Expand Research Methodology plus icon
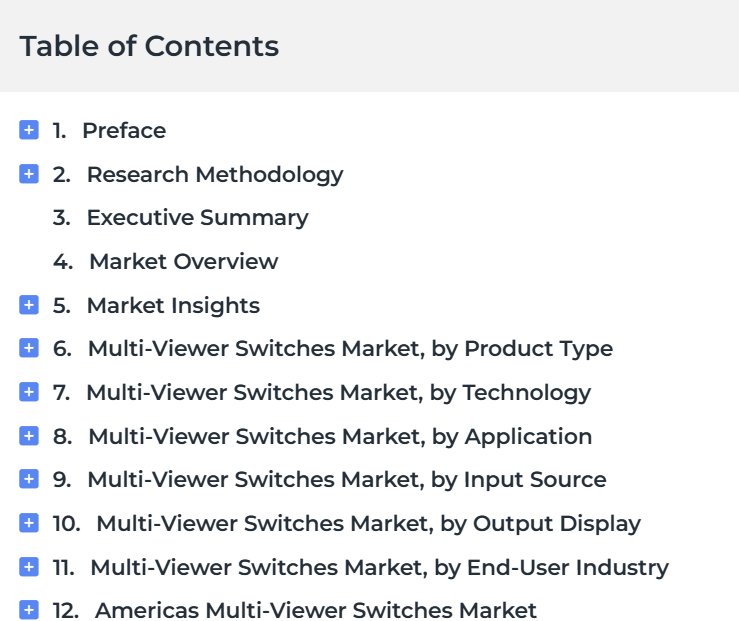Image resolution: width=739 pixels, height=621 pixels. (x=29, y=174)
